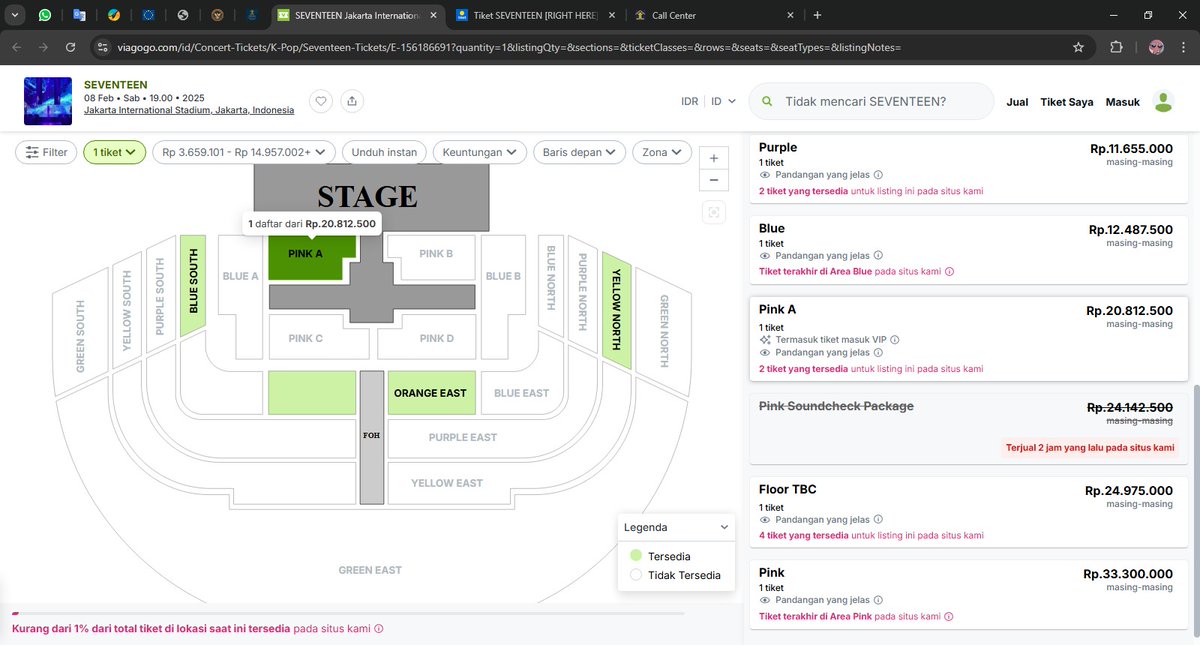Select the Pink A listing Rp.20.812.500
The width and height of the screenshot is (1200, 645).
click(x=970, y=339)
